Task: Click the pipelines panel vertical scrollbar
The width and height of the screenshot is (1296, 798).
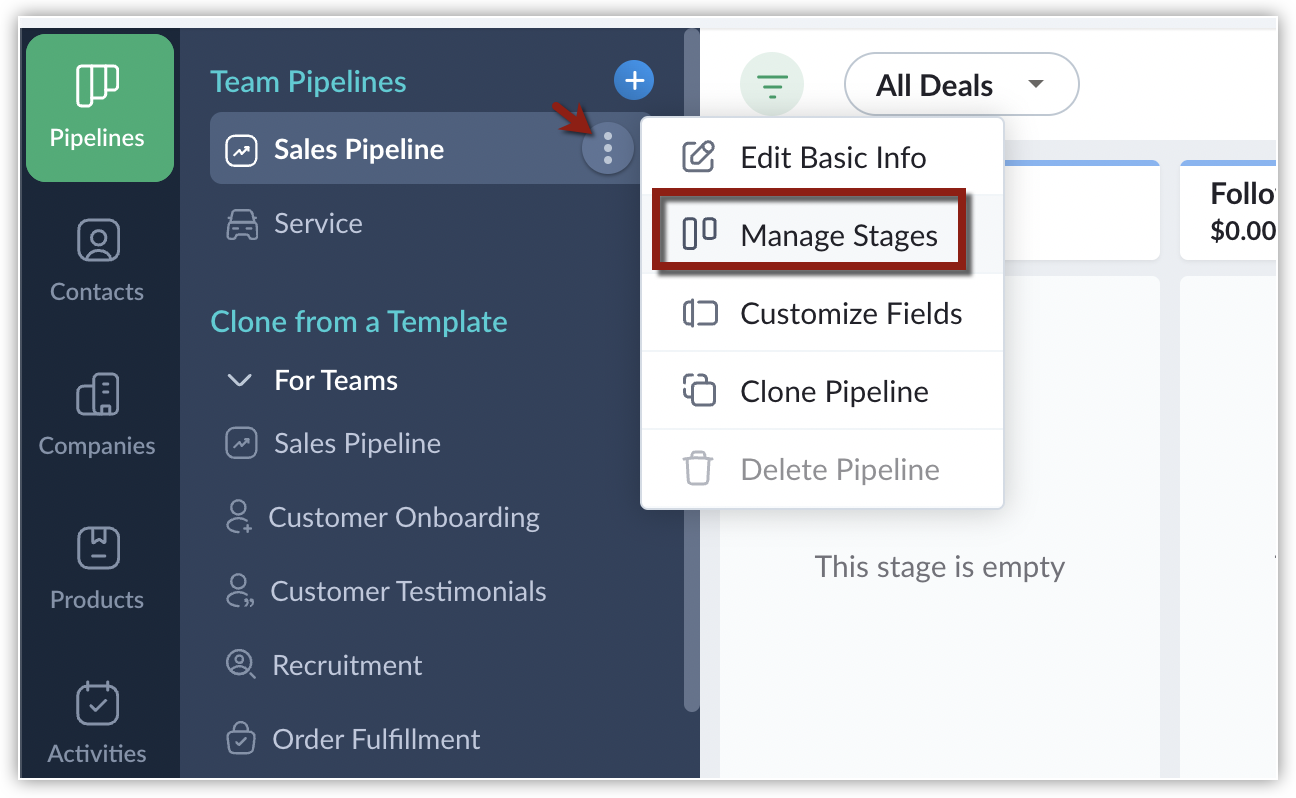Action: pos(691,370)
